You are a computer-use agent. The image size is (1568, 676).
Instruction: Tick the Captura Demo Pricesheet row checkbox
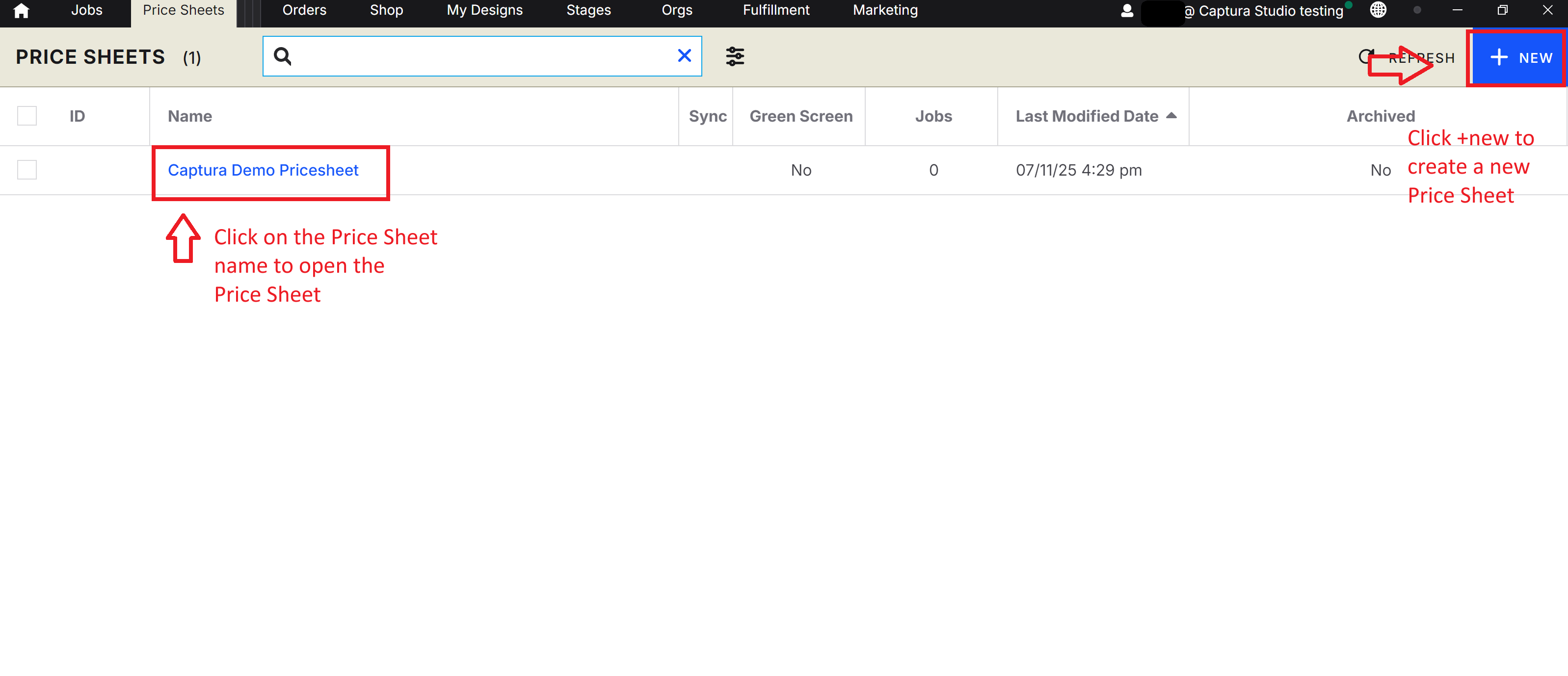pos(27,170)
